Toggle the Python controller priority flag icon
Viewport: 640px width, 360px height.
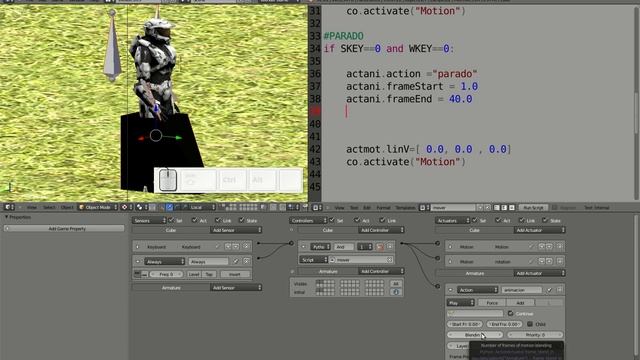380,247
